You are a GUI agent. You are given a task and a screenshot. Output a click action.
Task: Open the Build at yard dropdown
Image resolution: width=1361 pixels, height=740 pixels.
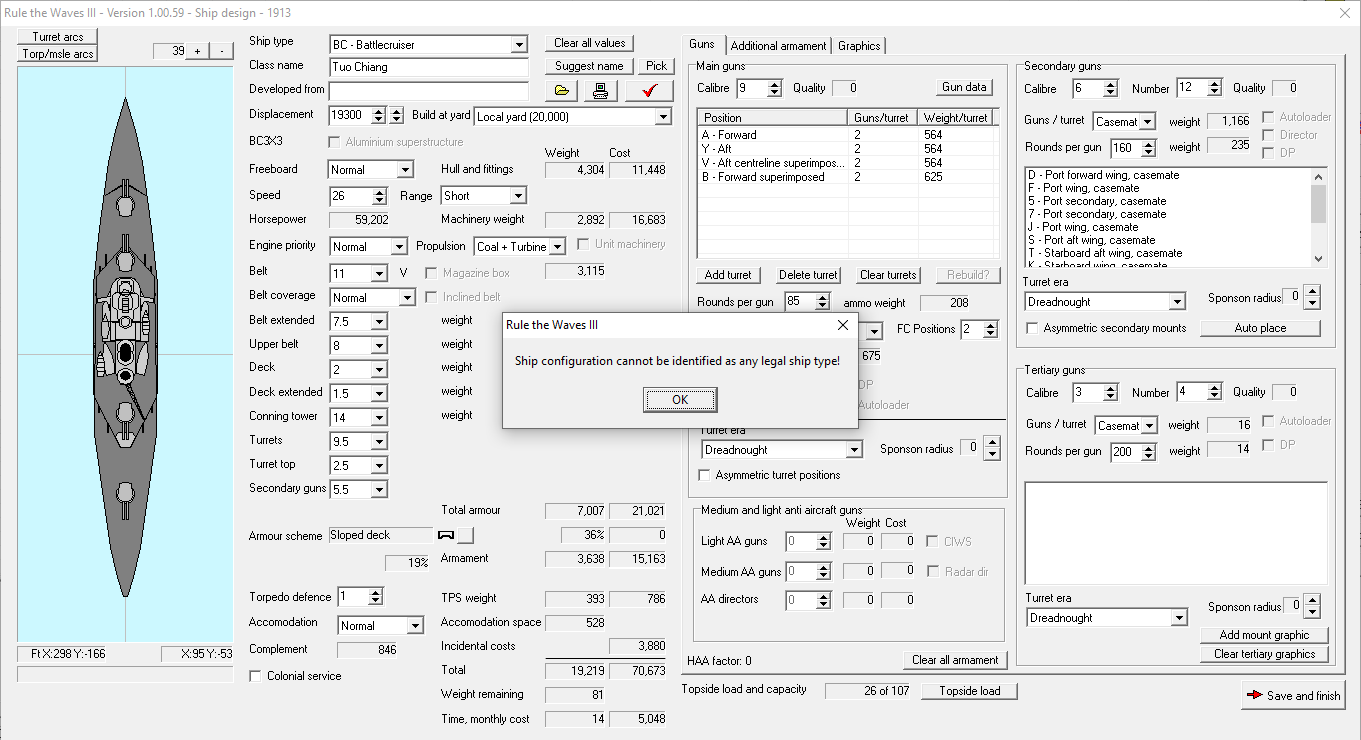[663, 116]
